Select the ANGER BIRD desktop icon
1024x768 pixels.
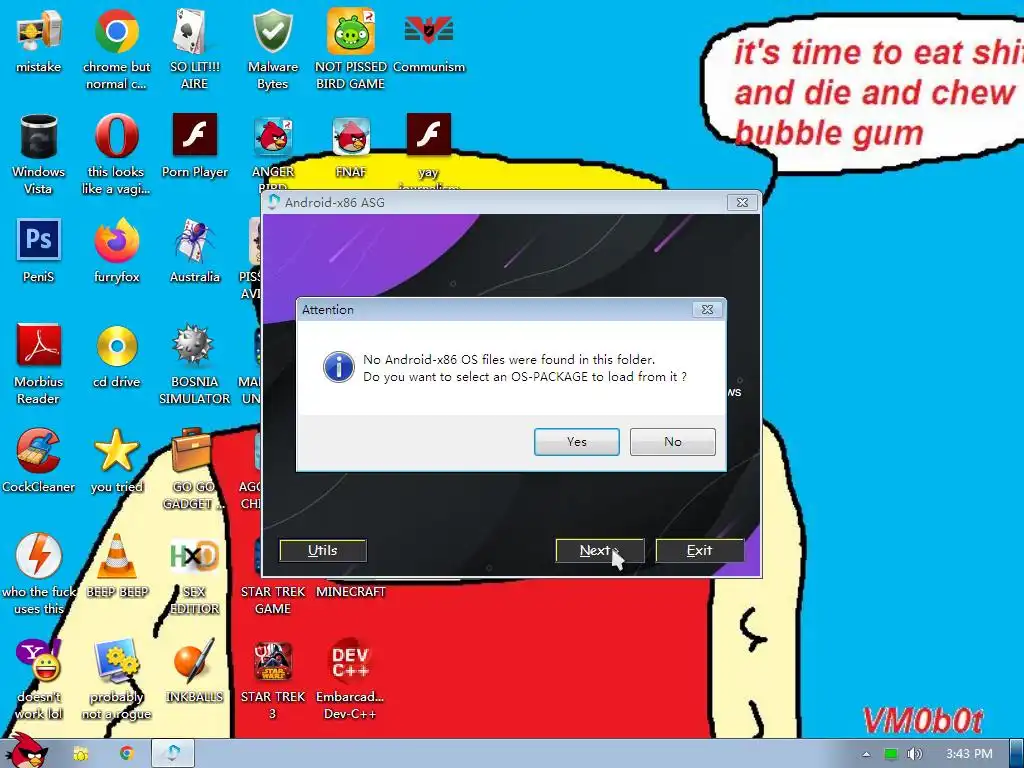tap(272, 152)
